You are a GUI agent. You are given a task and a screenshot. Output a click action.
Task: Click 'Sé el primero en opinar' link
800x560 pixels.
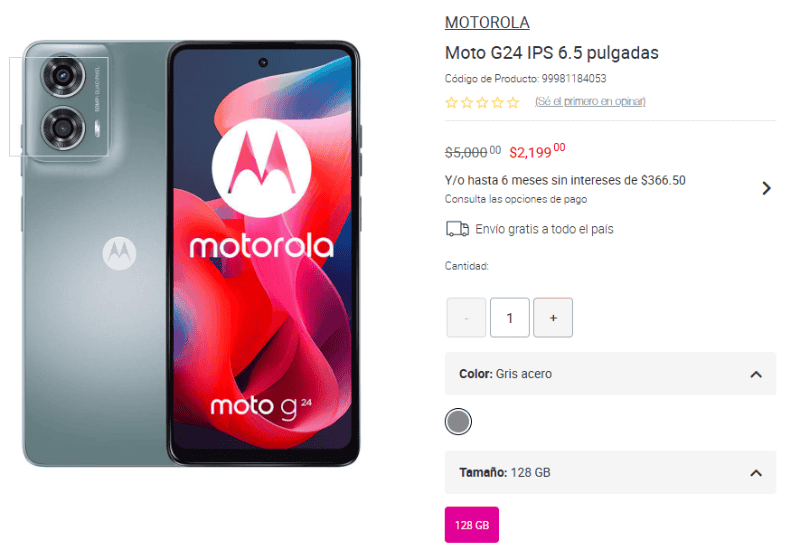590,101
